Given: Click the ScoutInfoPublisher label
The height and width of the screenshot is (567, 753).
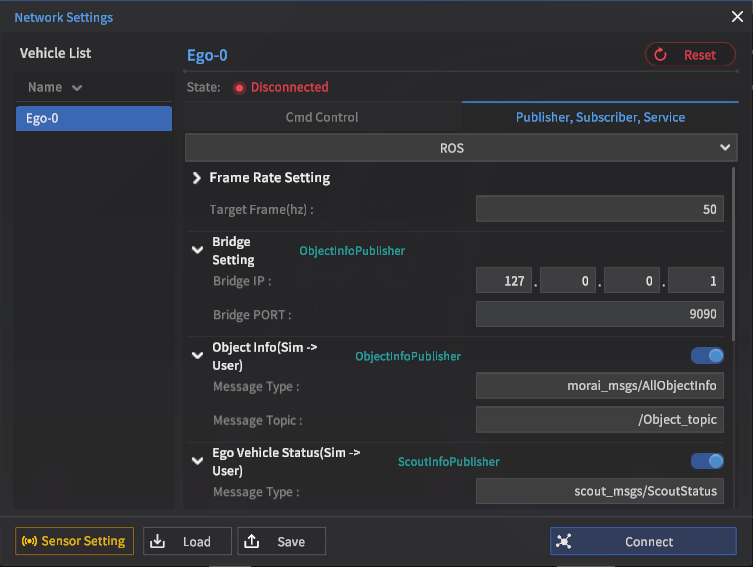Looking at the screenshot, I should pyautogui.click(x=449, y=462).
